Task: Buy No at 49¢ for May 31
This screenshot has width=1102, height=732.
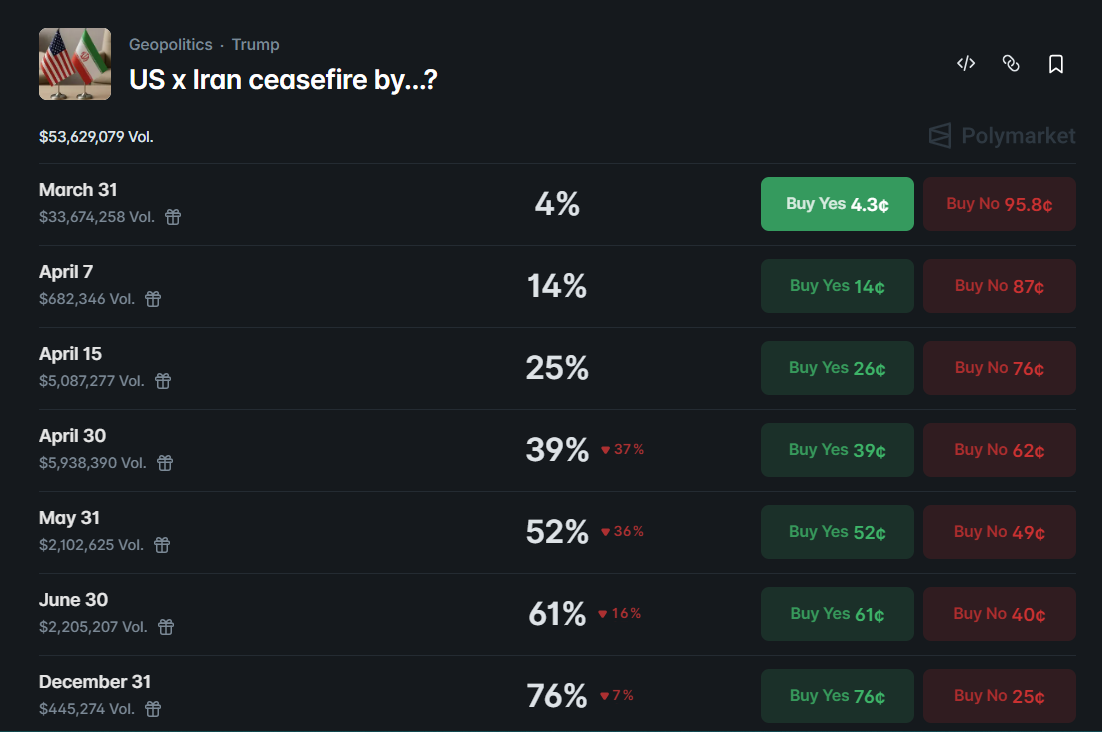Action: coord(999,531)
